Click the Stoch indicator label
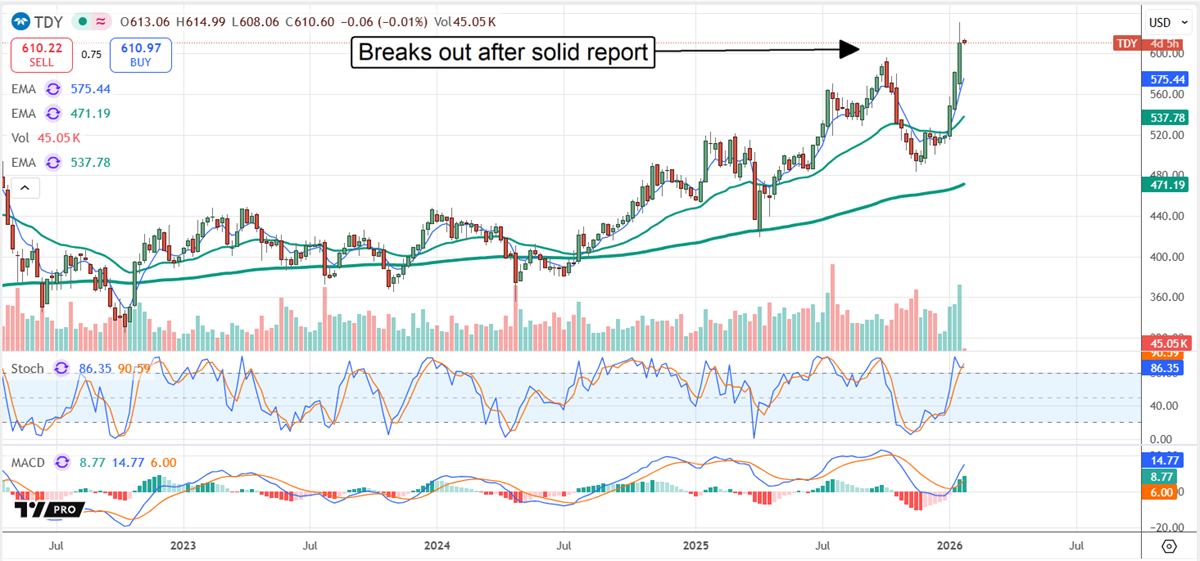Image resolution: width=1200 pixels, height=561 pixels. click(x=27, y=368)
